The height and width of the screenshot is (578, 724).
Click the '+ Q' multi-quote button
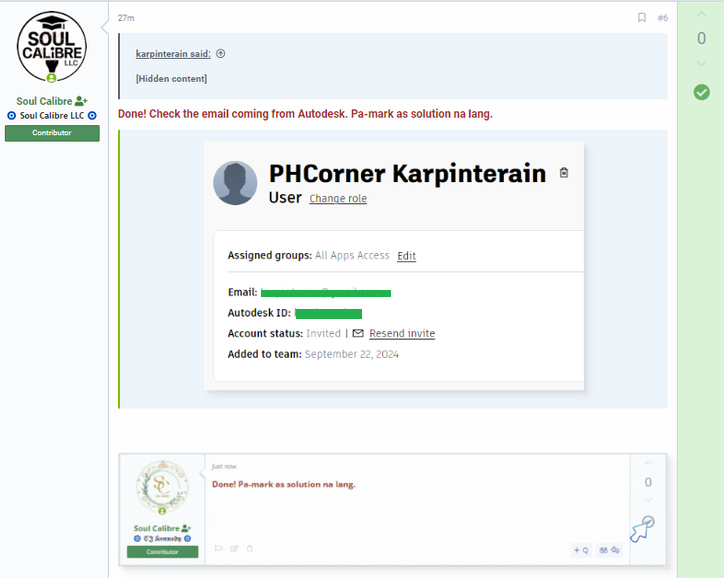(581, 550)
